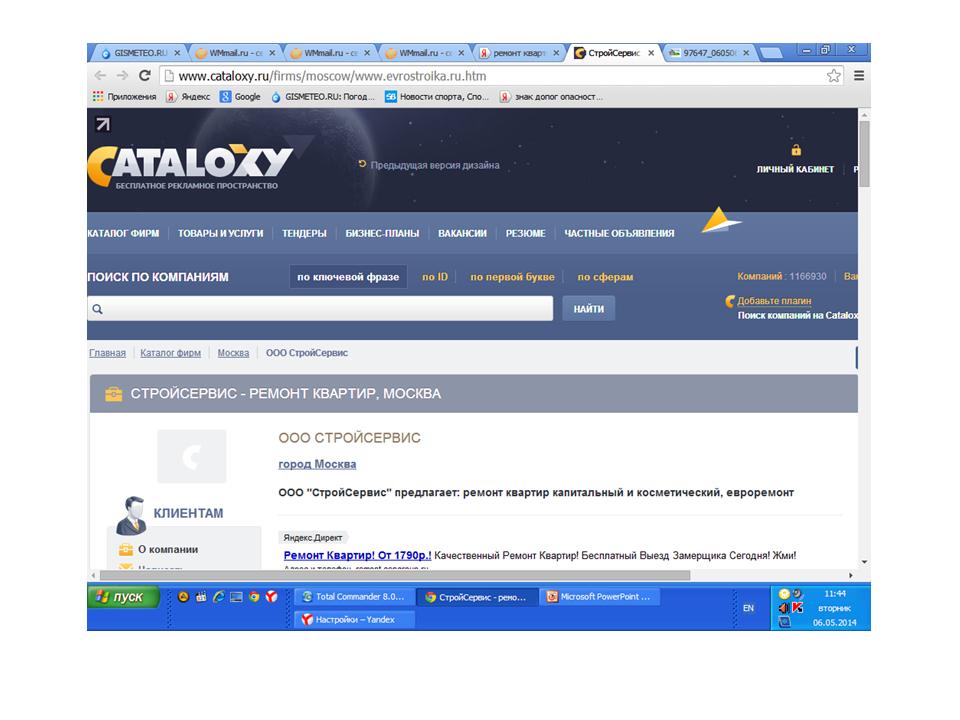This screenshot has width=960, height=720.
Task: Open the О компании sidebar item
Action: click(x=168, y=549)
